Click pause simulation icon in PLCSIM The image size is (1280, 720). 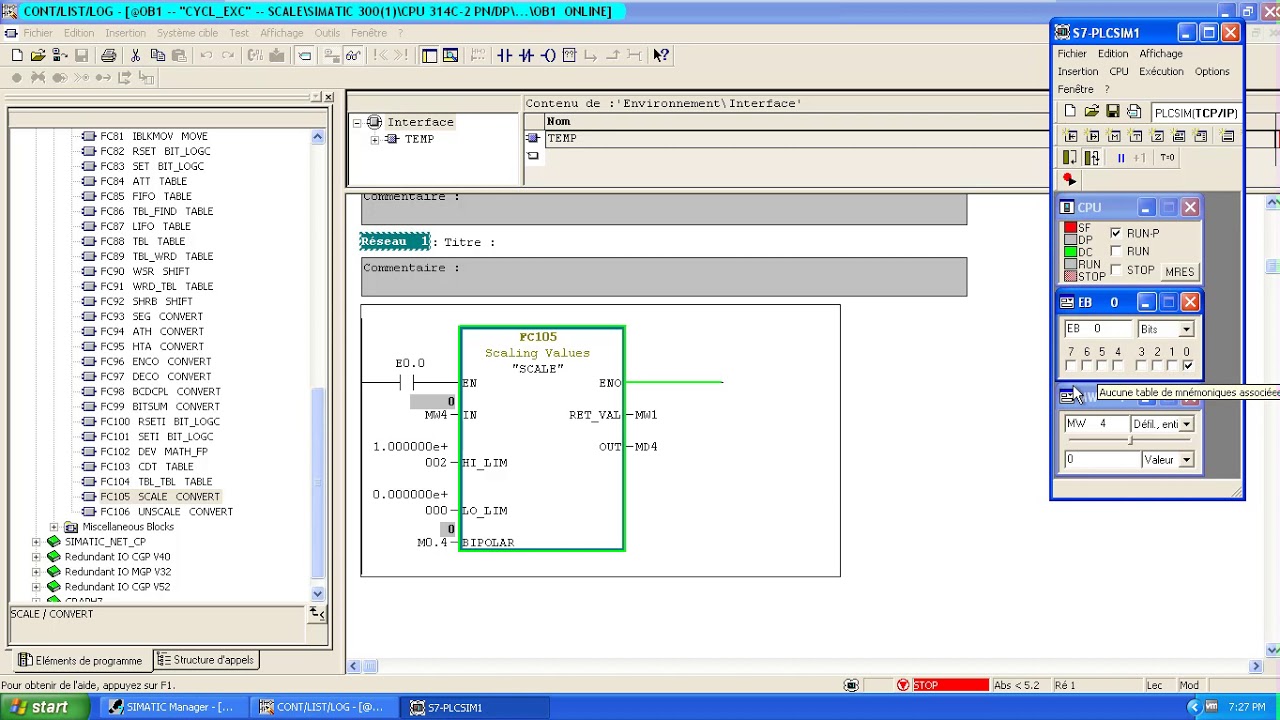click(1121, 158)
